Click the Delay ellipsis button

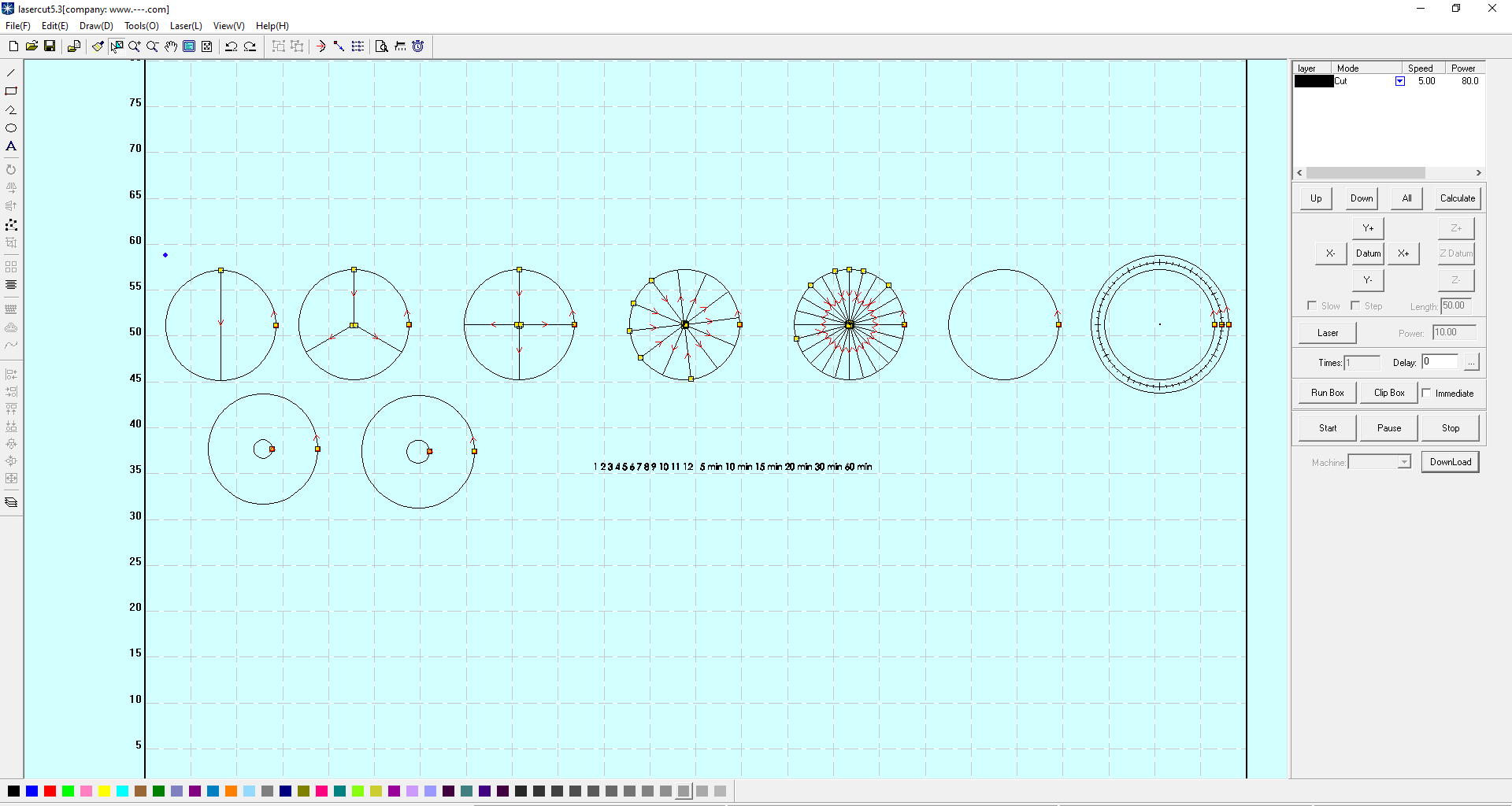1471,362
